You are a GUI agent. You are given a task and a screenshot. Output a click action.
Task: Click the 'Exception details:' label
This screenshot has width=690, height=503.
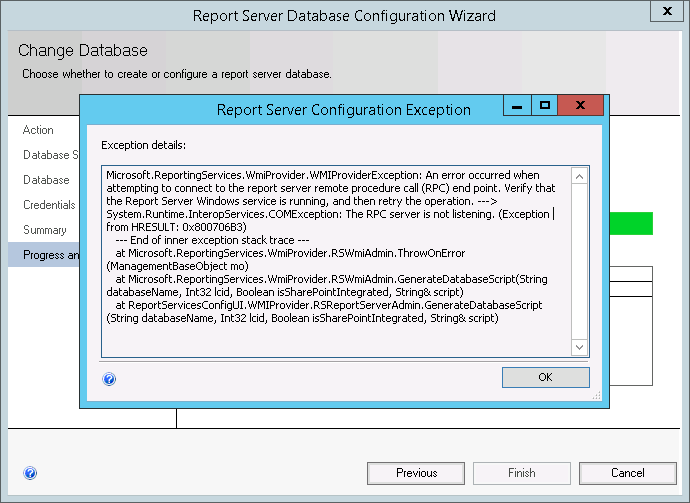pyautogui.click(x=143, y=145)
